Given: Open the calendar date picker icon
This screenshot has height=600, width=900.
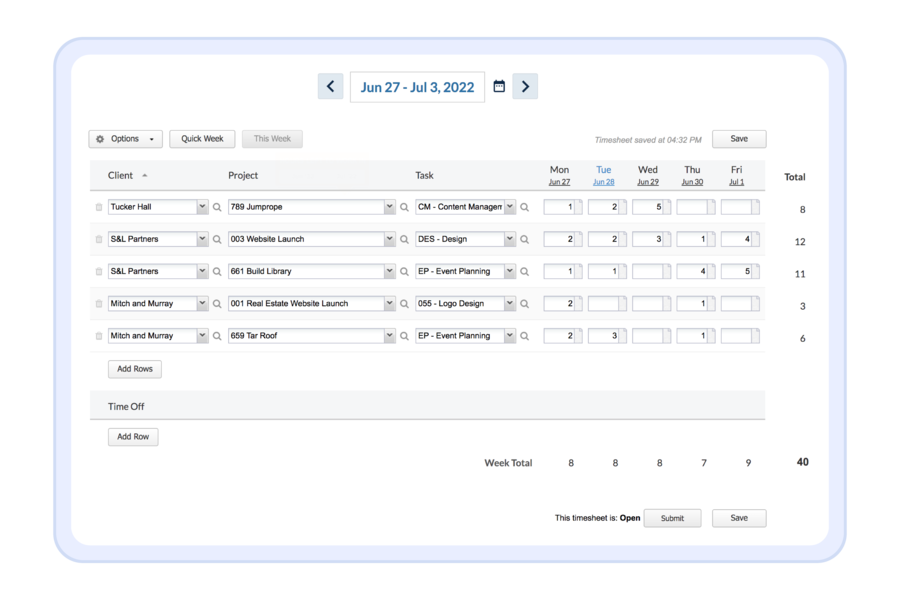Looking at the screenshot, I should 499,87.
